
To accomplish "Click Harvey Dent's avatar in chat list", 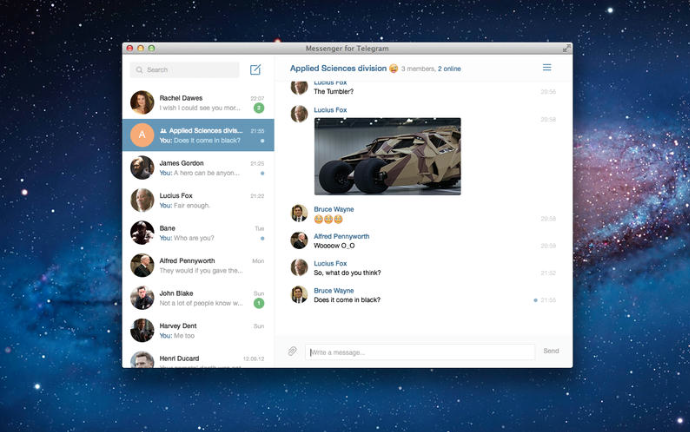I will tap(142, 330).
